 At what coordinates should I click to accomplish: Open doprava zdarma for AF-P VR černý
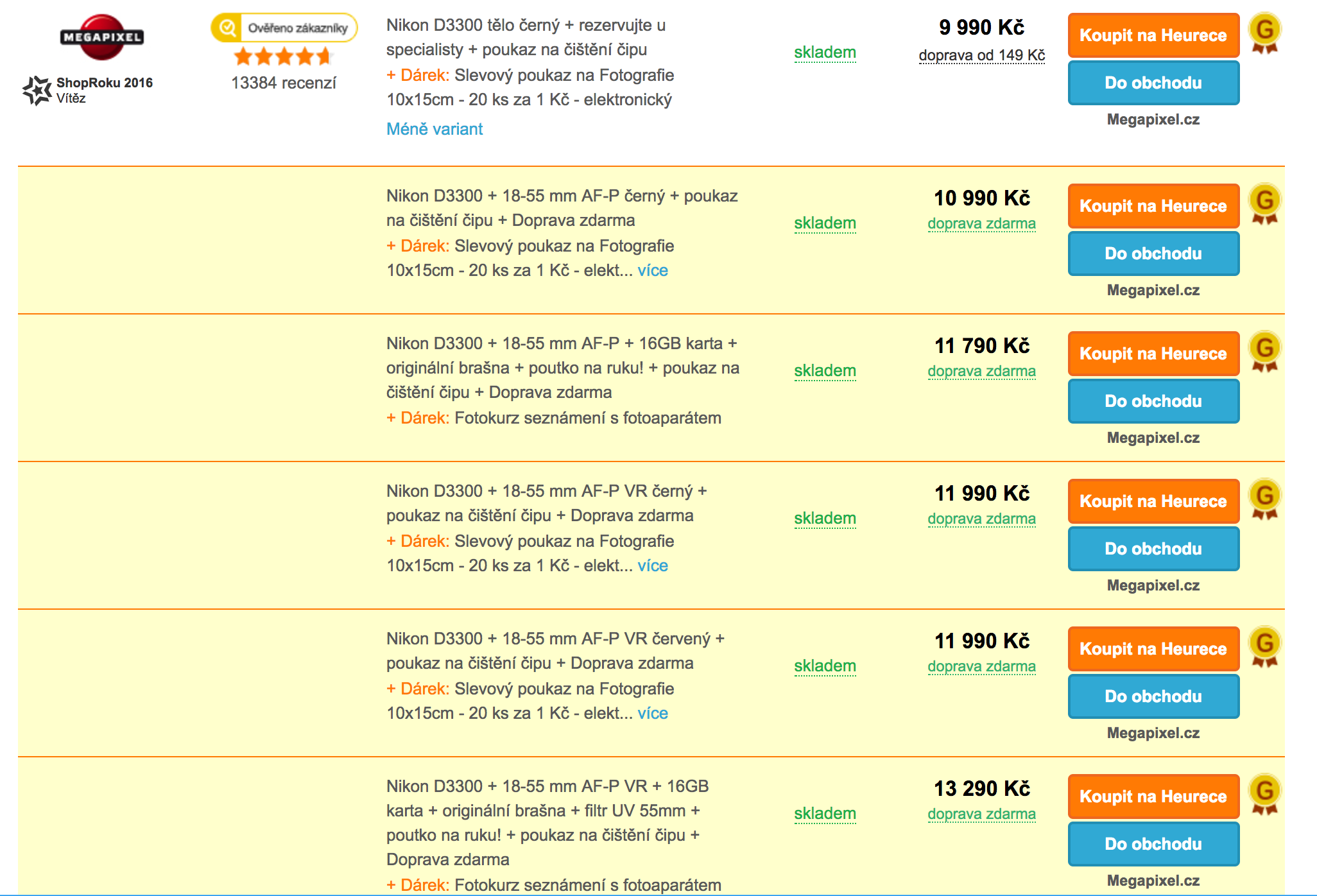[981, 519]
